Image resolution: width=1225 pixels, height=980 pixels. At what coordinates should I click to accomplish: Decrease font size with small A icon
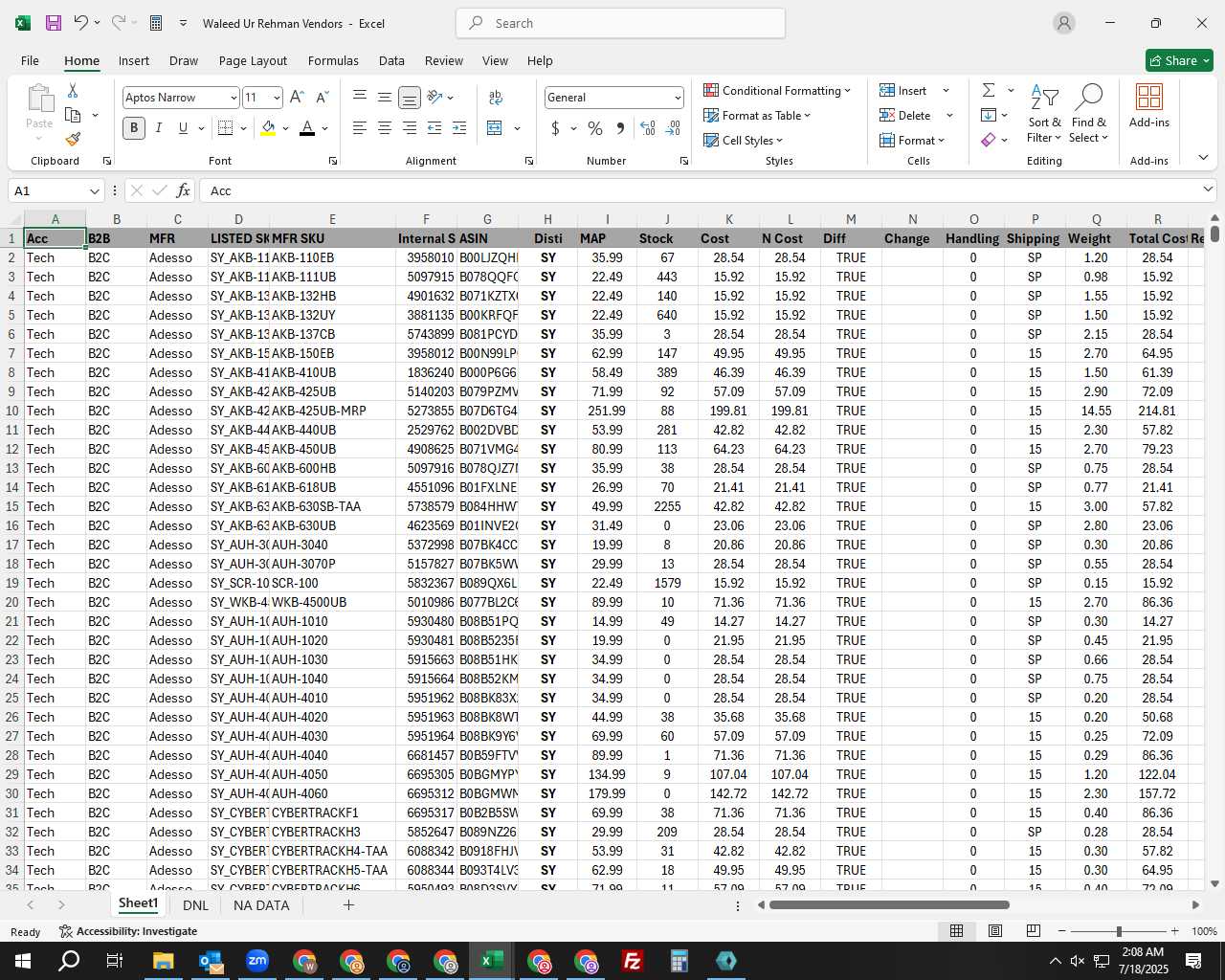(x=322, y=98)
